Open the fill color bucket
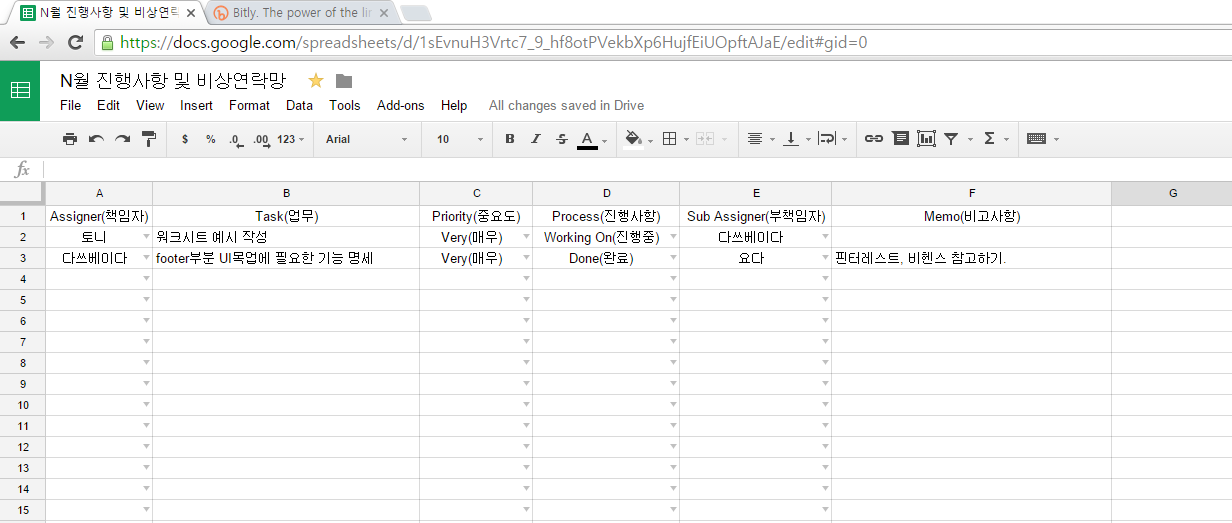1232x523 pixels. 633,139
